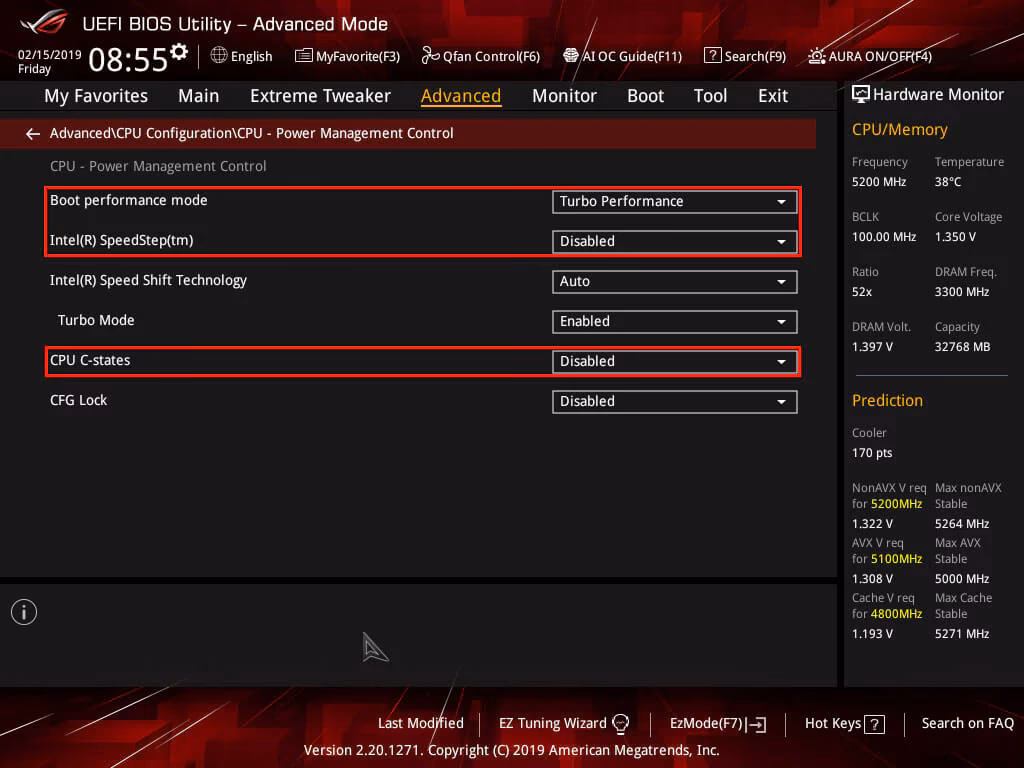Screen dimensions: 1024x768
Task: Click the 5271 MHz Max Cache value
Action: (x=961, y=634)
